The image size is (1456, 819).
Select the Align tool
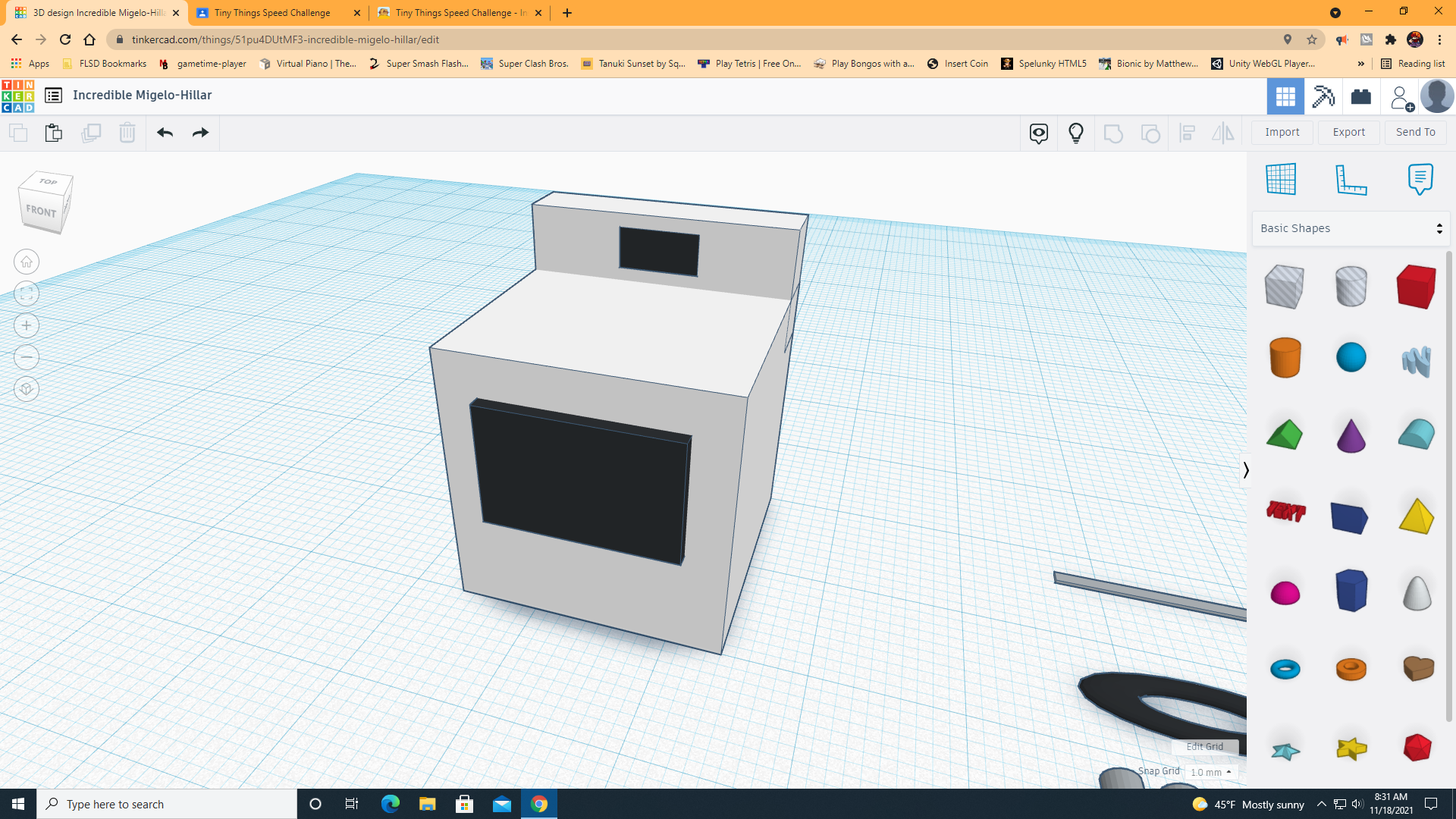[1187, 133]
